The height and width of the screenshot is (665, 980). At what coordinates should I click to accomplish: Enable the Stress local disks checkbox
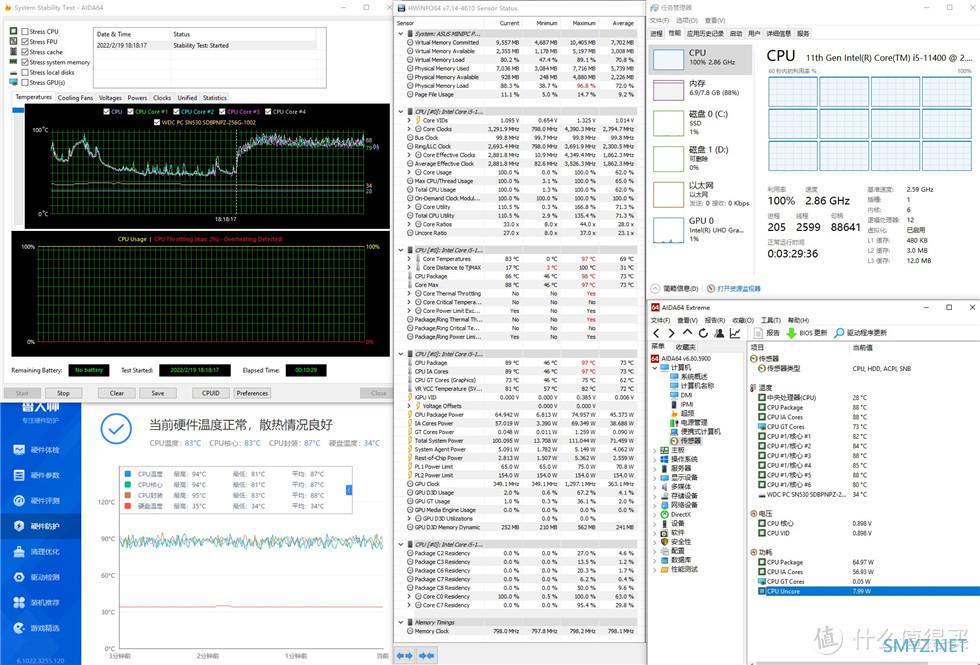pos(25,72)
